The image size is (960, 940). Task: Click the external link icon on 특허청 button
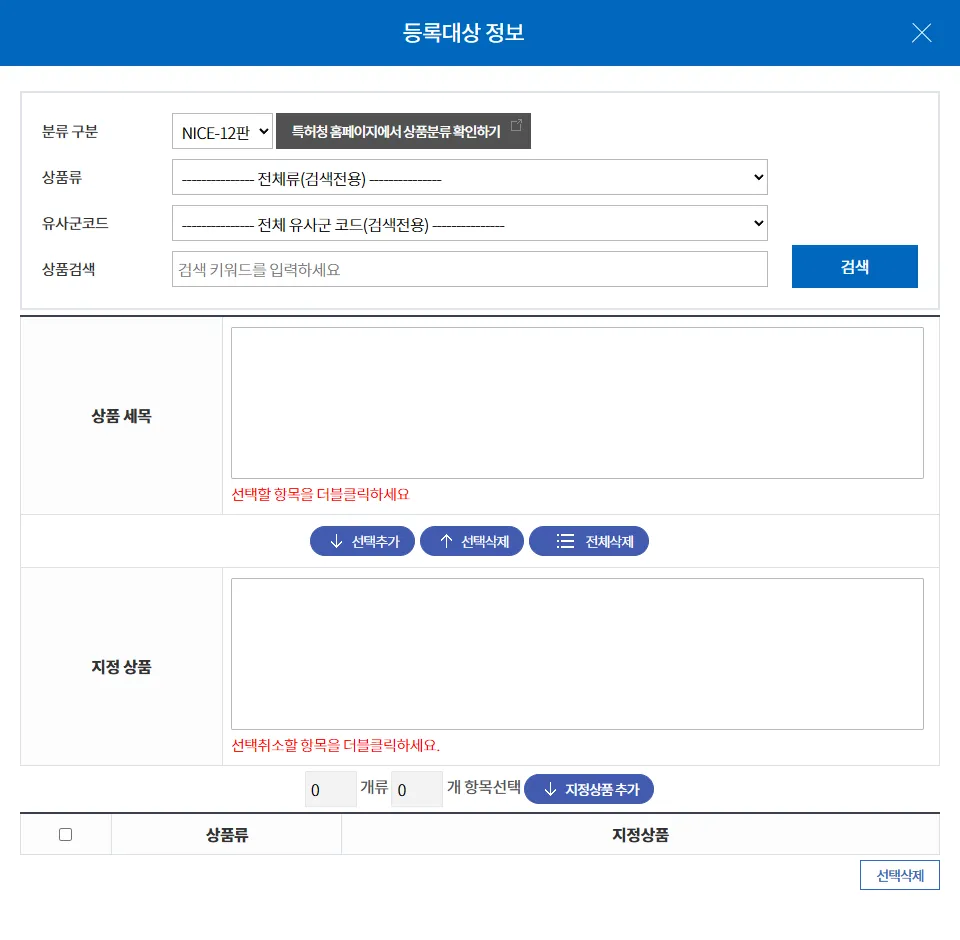coord(516,125)
